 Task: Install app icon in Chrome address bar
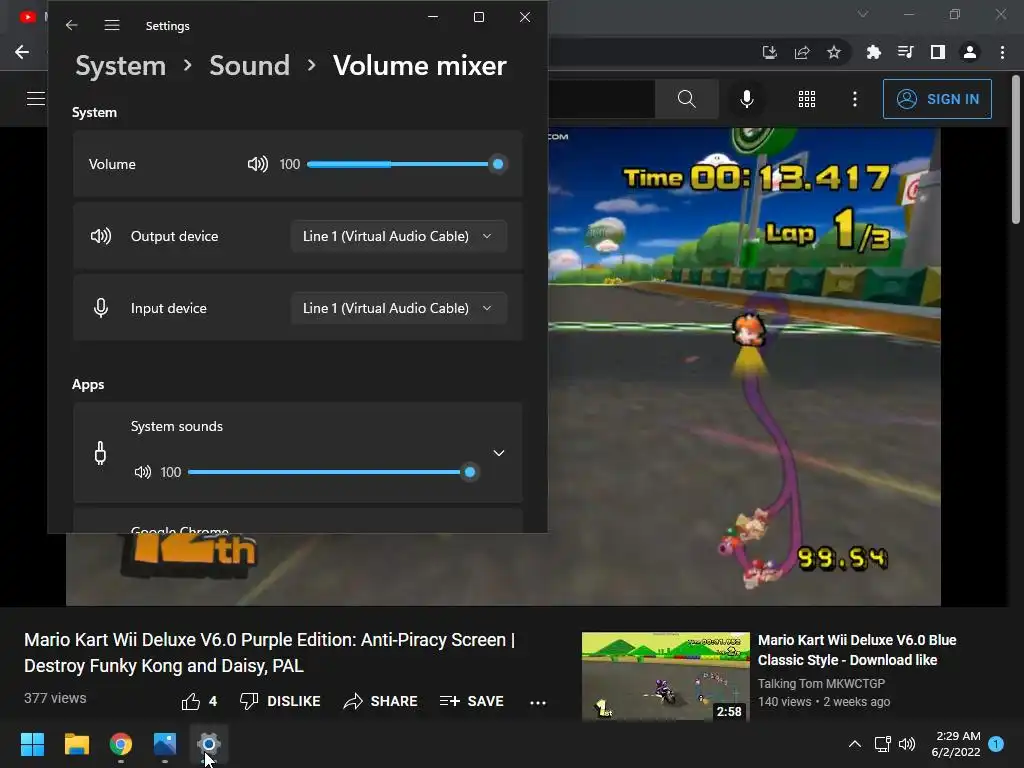tap(769, 52)
